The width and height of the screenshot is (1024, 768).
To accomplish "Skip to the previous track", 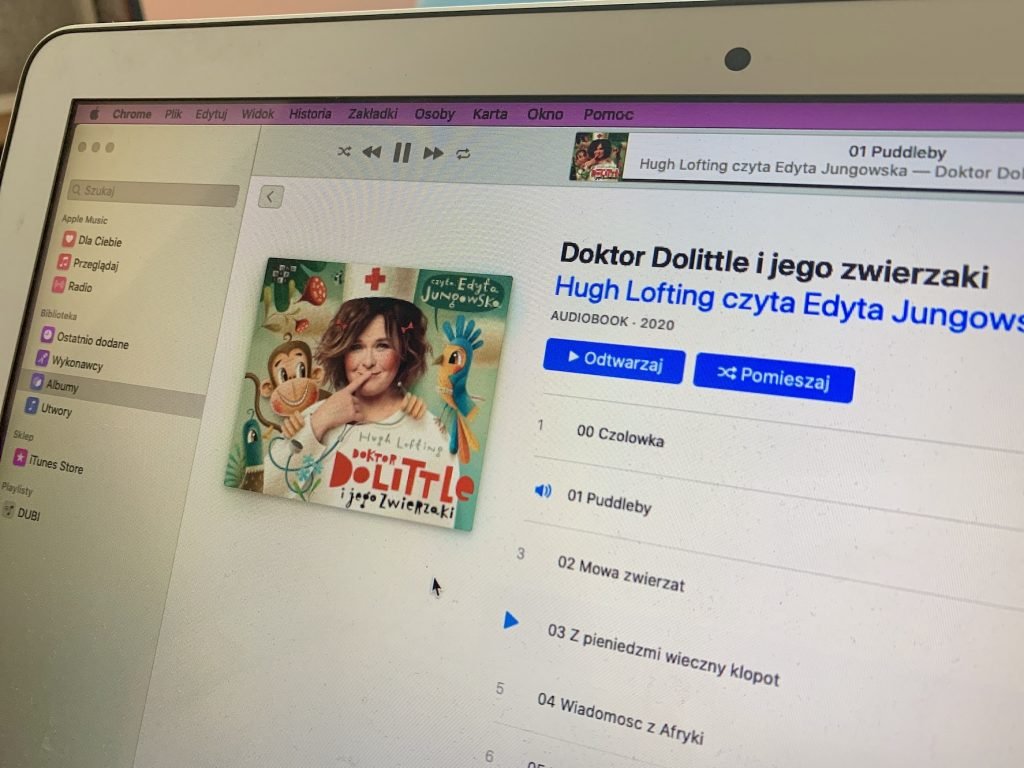I will (x=372, y=152).
